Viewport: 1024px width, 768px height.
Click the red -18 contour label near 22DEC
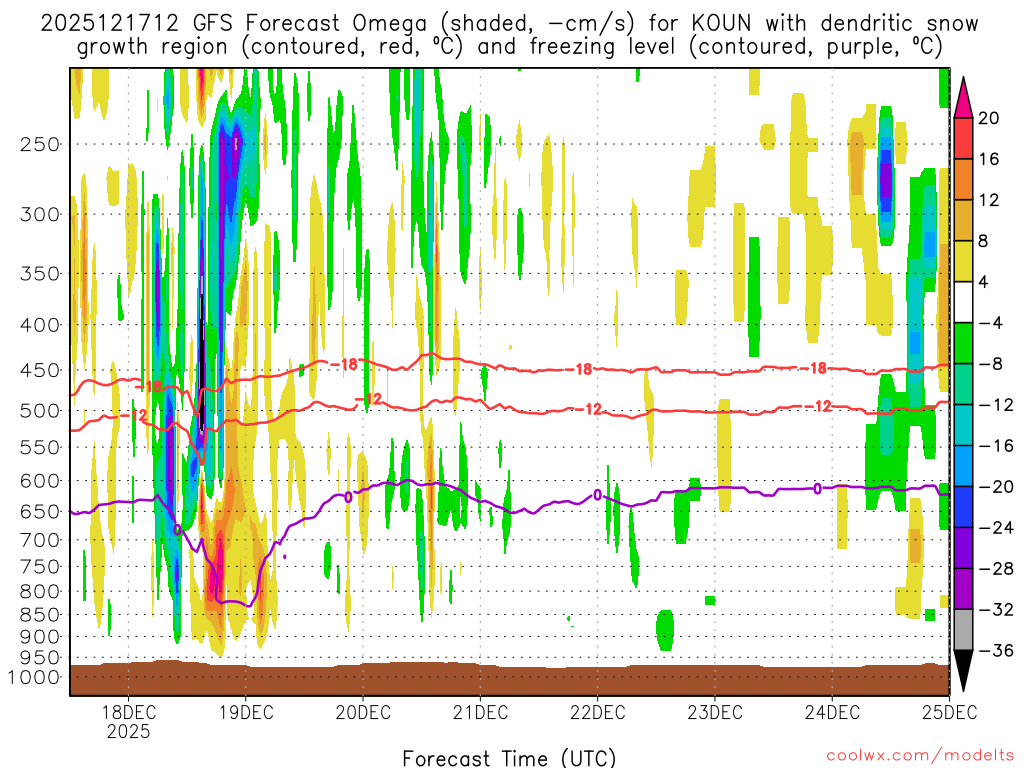point(579,370)
